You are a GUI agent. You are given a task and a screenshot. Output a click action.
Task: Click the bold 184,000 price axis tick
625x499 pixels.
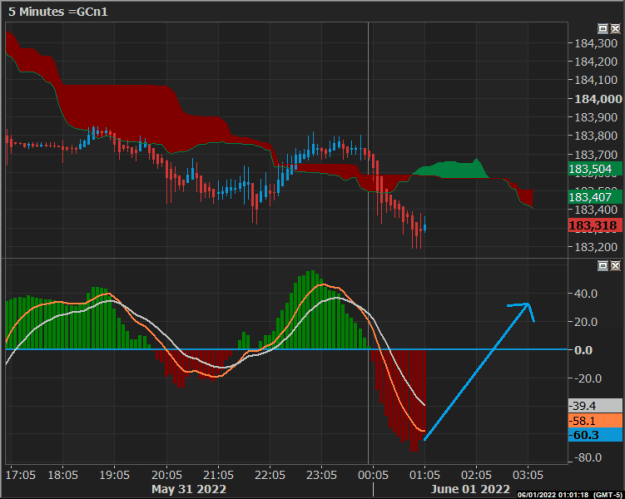[x=597, y=99]
